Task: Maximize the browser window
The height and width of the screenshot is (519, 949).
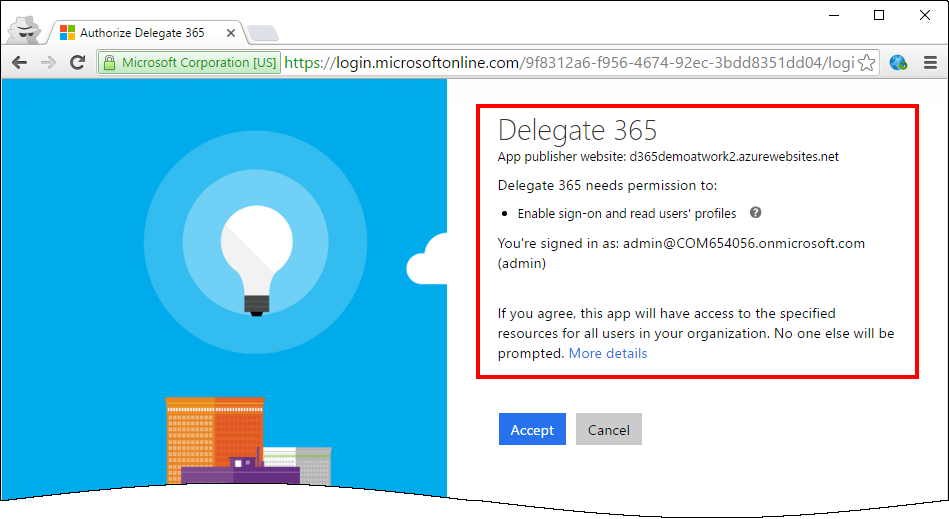Action: pos(879,15)
